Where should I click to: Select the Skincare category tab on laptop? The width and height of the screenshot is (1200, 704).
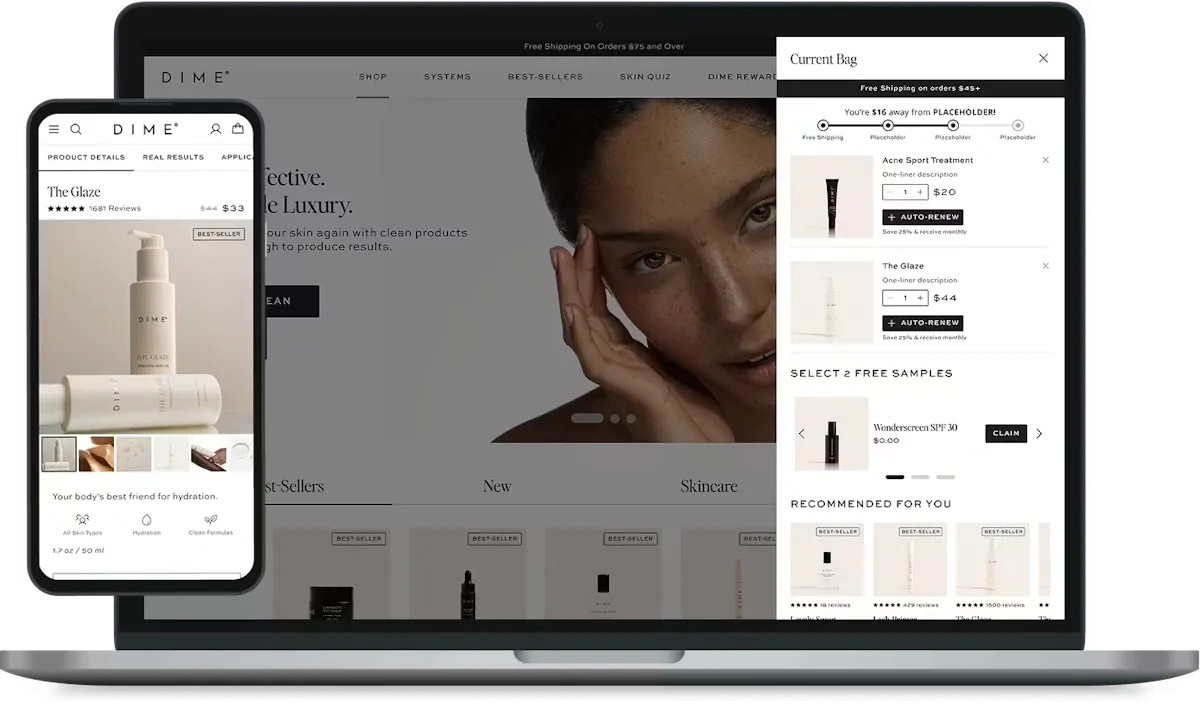click(709, 486)
